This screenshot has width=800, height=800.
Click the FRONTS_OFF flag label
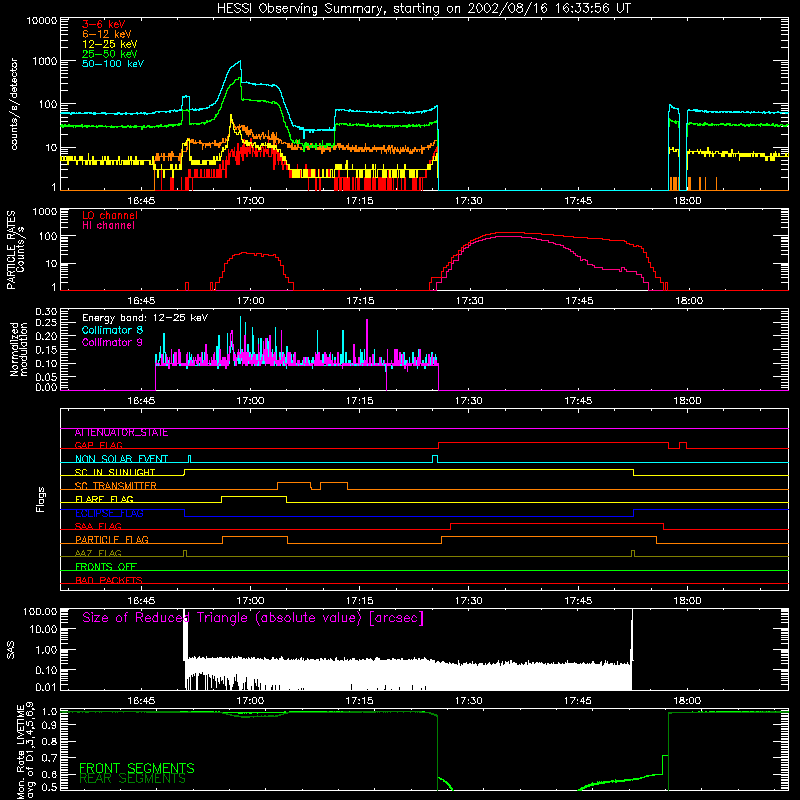pyautogui.click(x=106, y=567)
